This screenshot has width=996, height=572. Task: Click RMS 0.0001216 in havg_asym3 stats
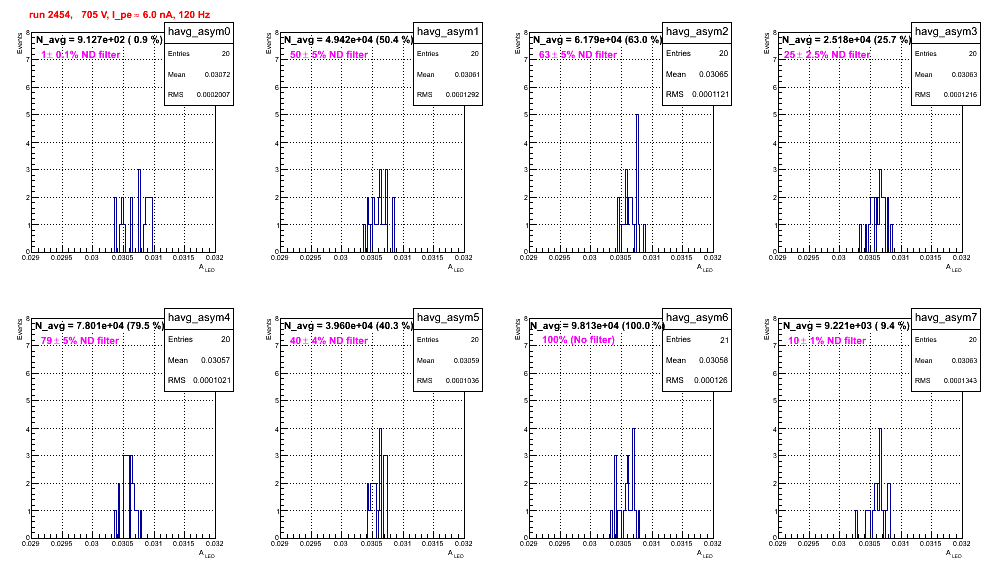[946, 95]
